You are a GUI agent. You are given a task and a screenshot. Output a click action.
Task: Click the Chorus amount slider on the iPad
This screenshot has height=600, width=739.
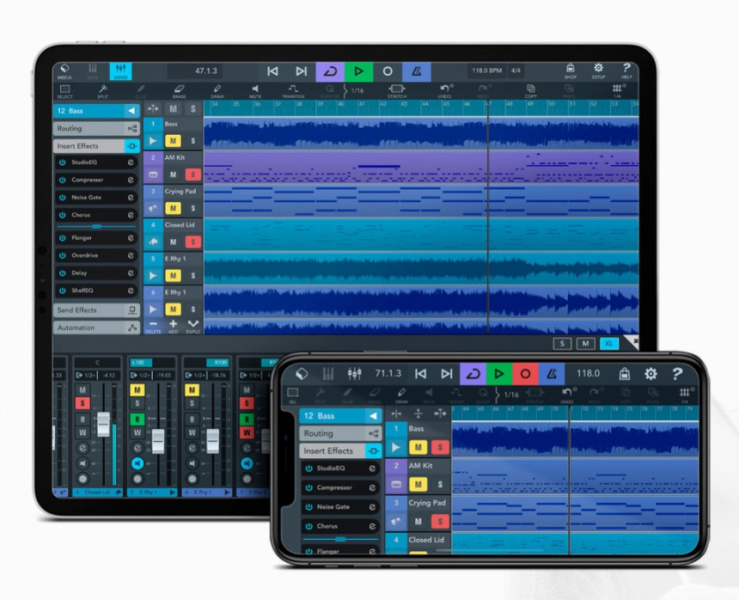coord(97,227)
